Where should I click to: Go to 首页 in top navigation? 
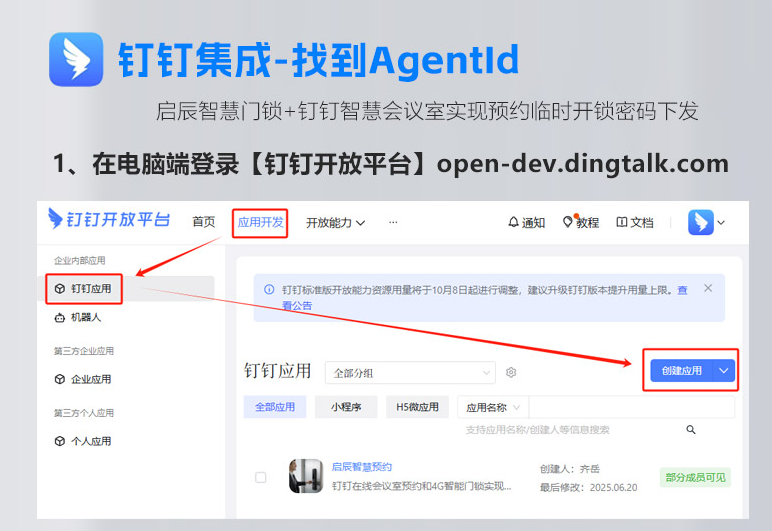click(x=204, y=222)
